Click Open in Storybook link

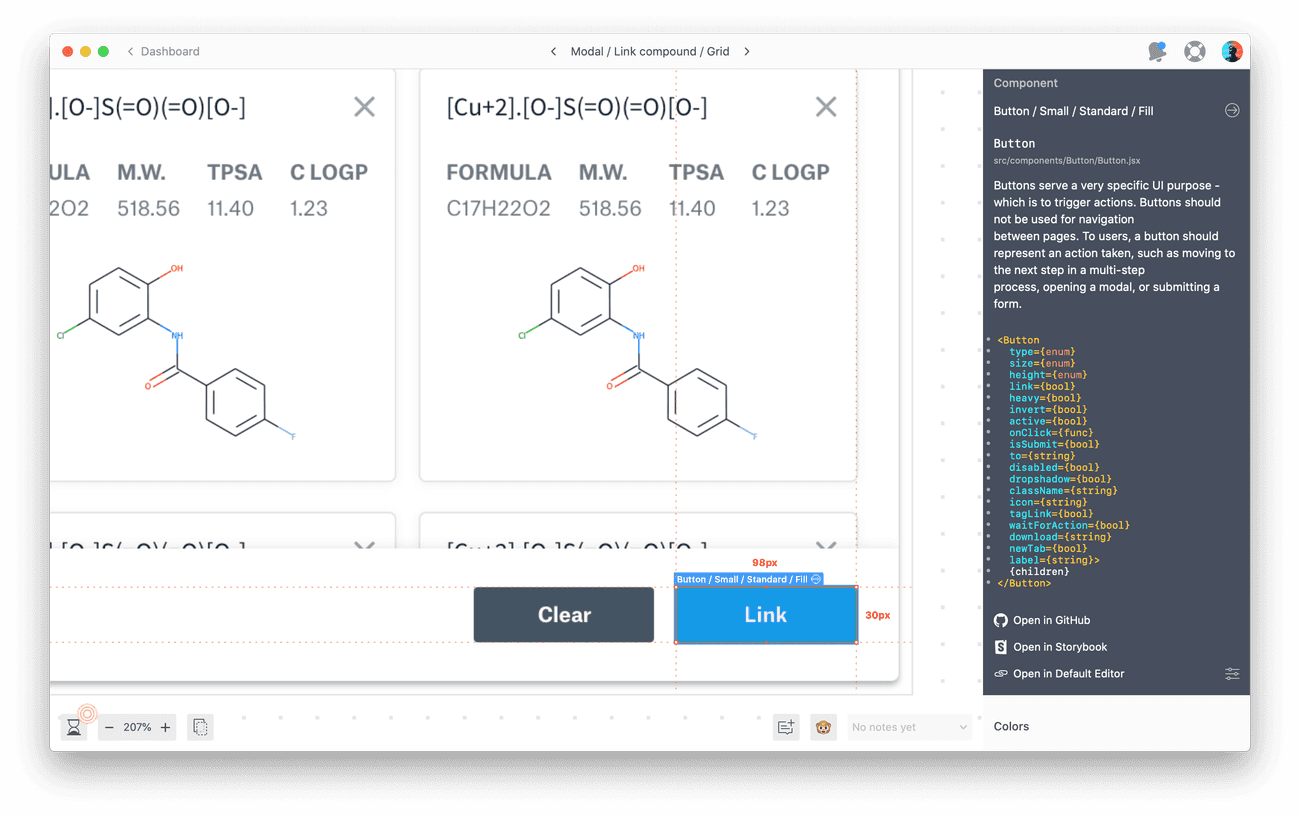click(1059, 647)
